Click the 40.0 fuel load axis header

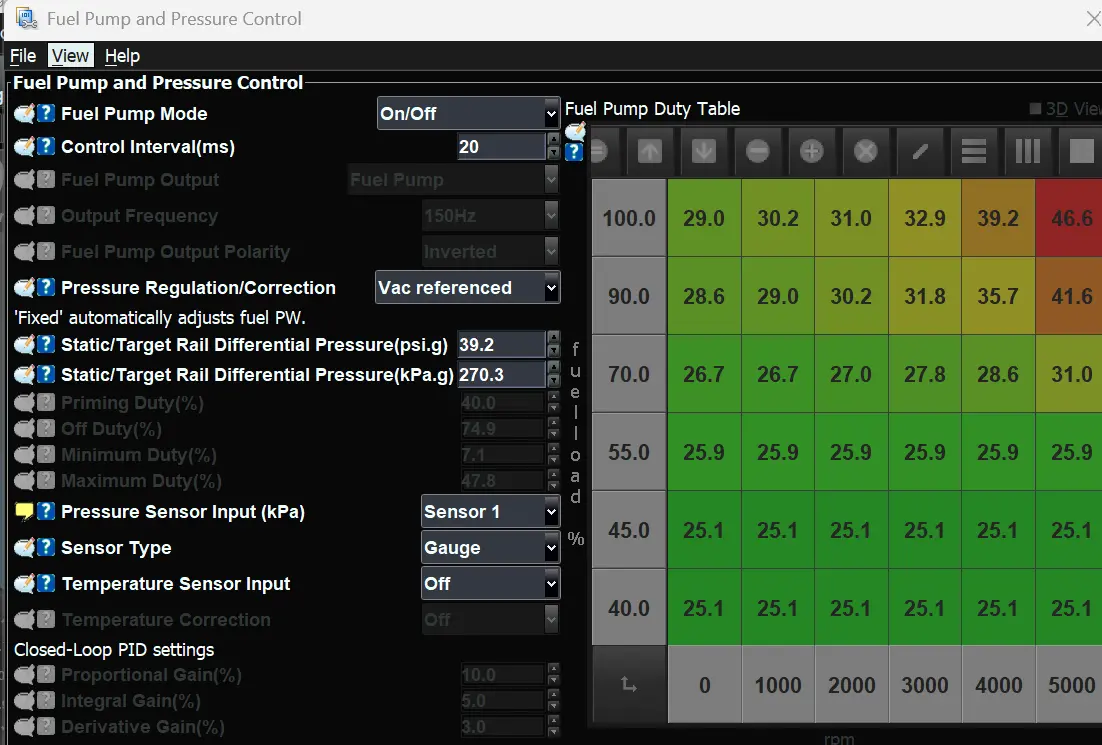click(x=629, y=608)
